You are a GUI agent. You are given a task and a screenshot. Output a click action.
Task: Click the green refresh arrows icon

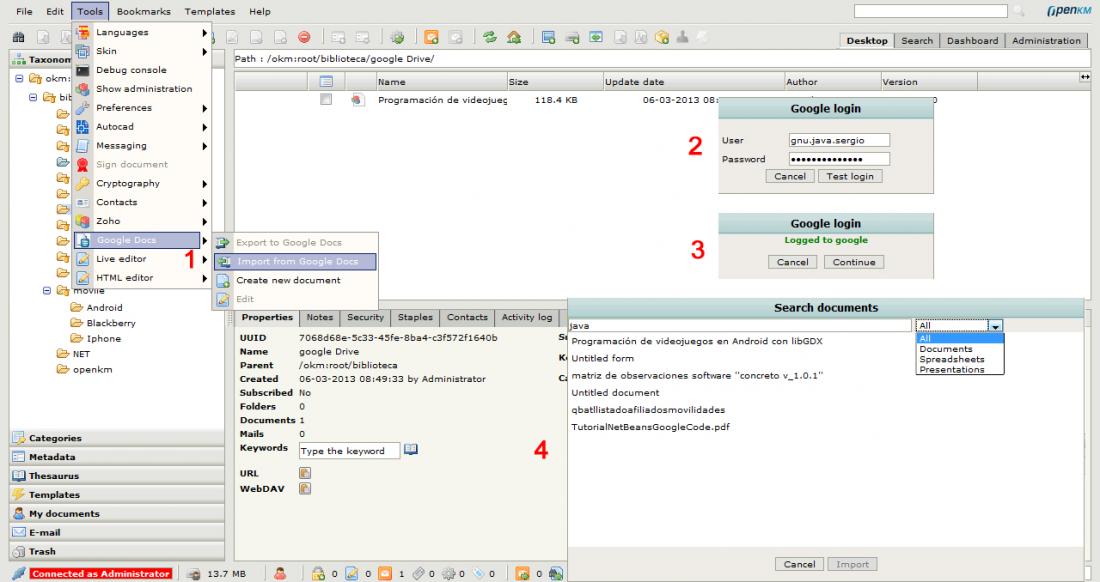tap(490, 37)
